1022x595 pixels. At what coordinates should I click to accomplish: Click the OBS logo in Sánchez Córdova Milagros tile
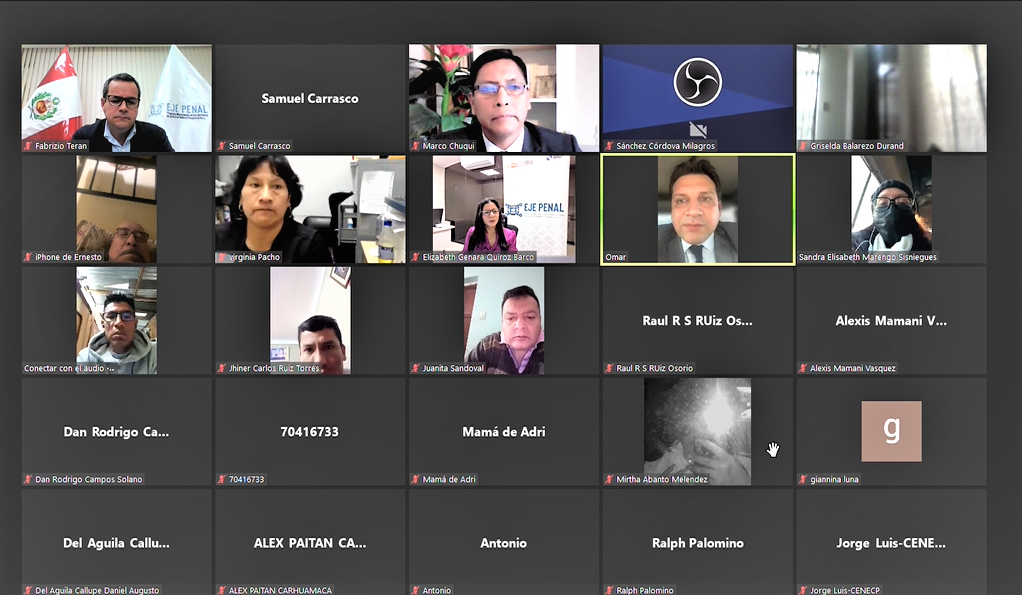click(697, 82)
